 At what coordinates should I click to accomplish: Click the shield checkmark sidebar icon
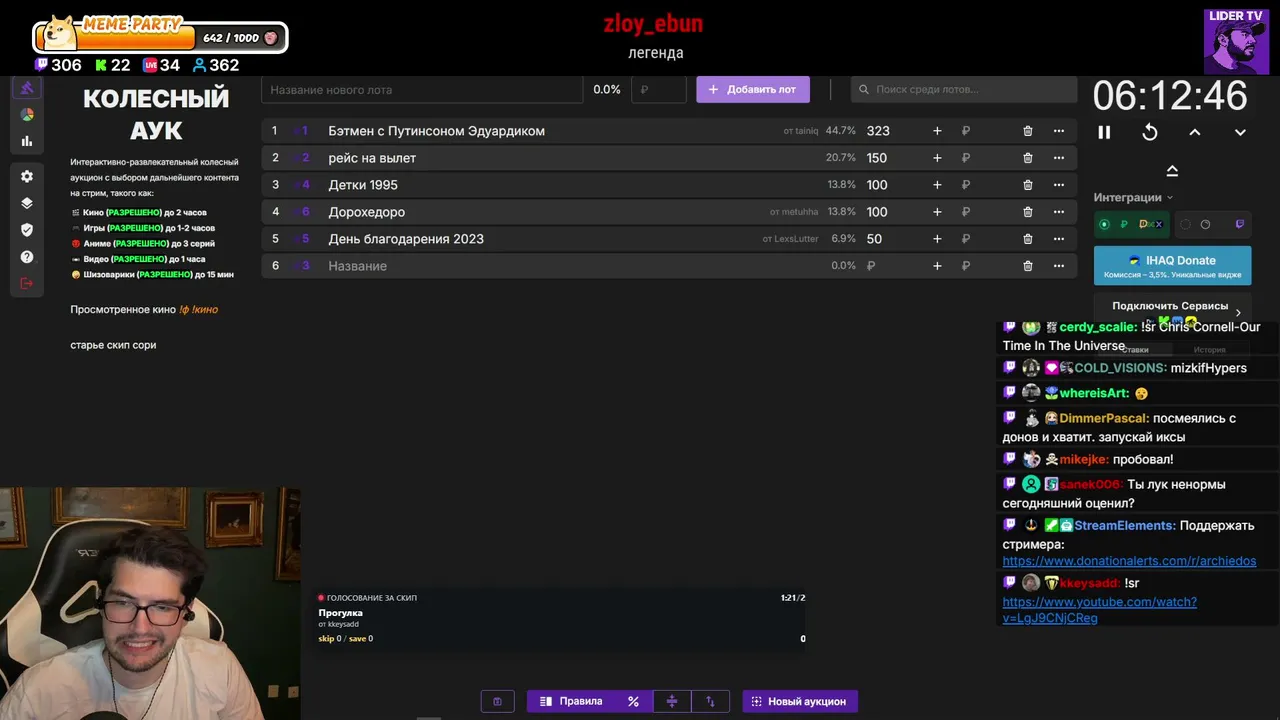pyautogui.click(x=27, y=230)
